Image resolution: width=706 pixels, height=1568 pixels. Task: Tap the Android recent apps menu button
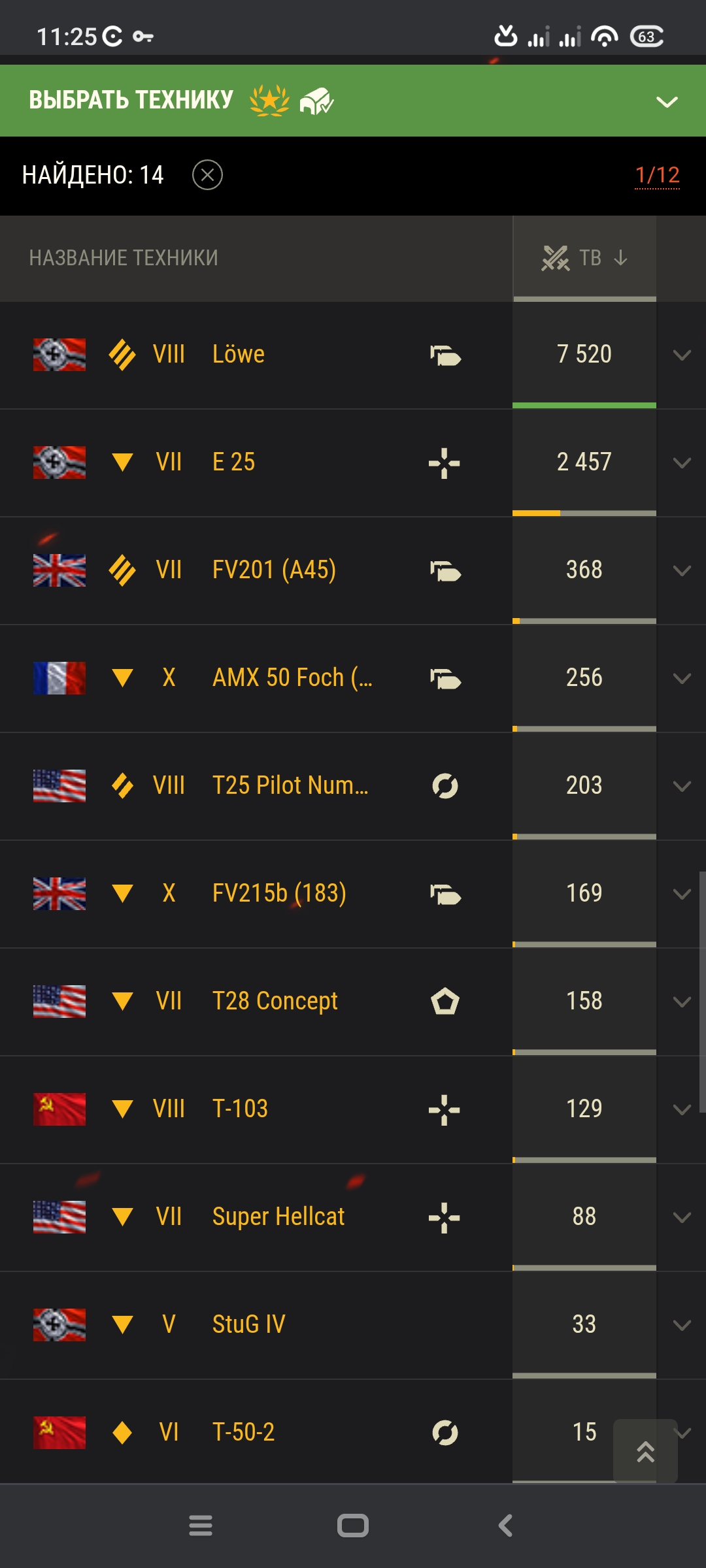click(201, 1526)
